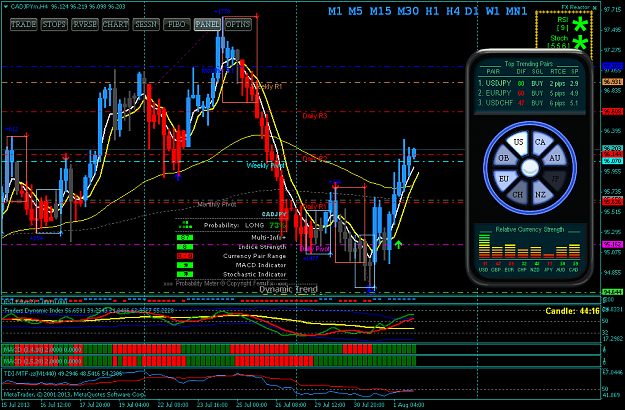Click the green up arrow buy signal
The width and height of the screenshot is (625, 410).
pos(398,244)
